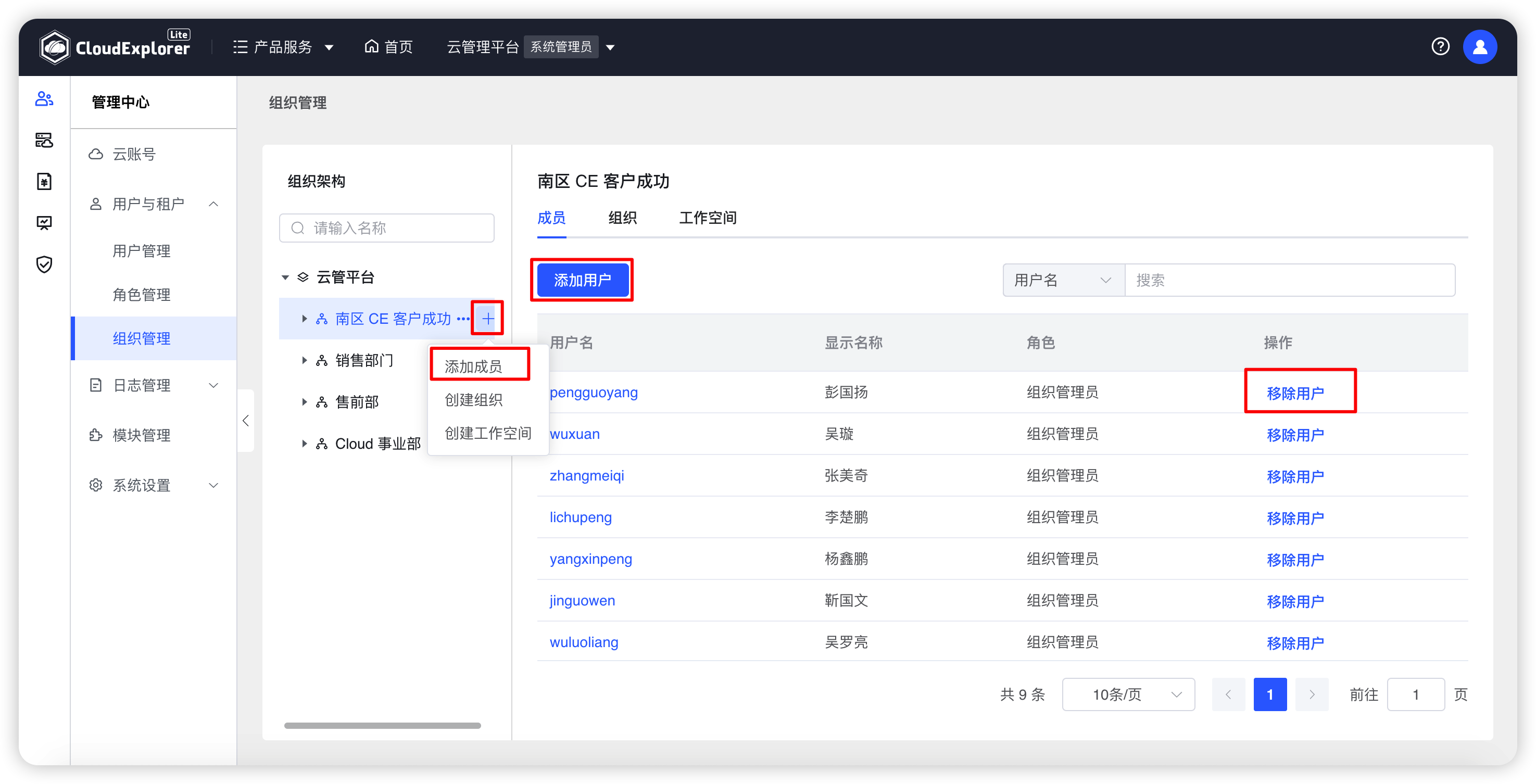Click the plus icon on 南区 CE 客户成功
The width and height of the screenshot is (1536, 784).
[488, 319]
